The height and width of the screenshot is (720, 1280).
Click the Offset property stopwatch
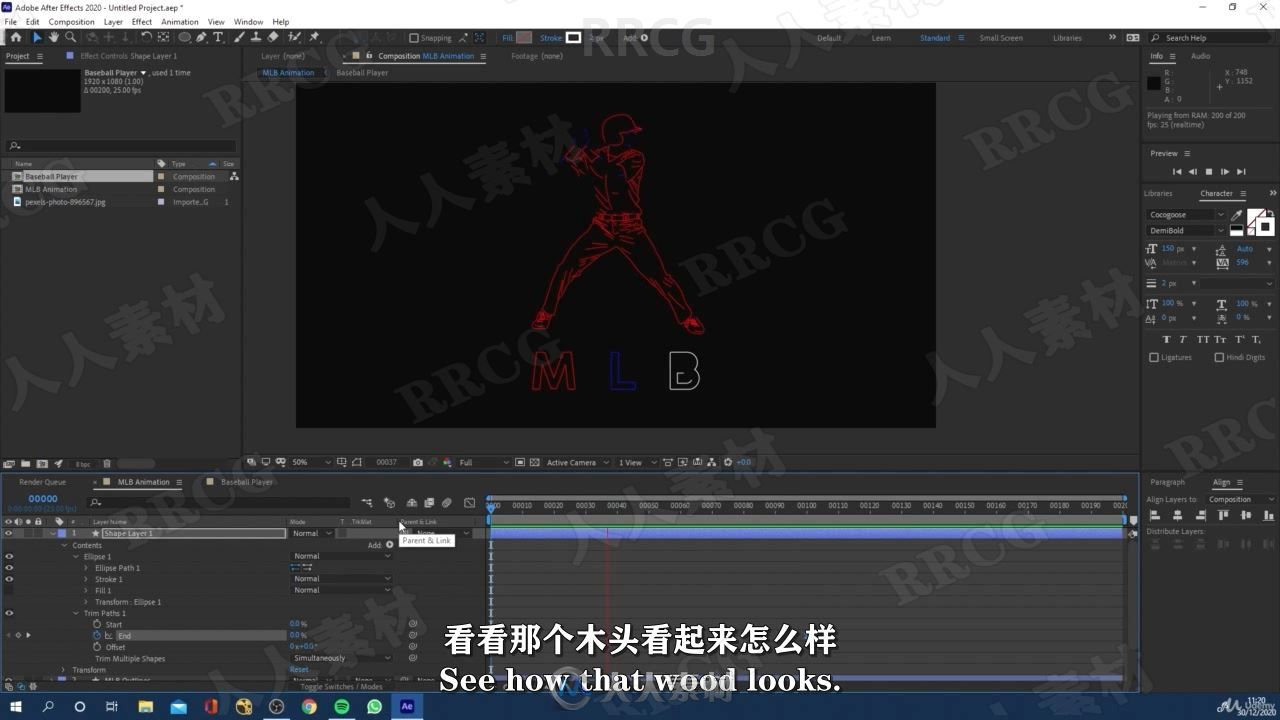coord(97,647)
